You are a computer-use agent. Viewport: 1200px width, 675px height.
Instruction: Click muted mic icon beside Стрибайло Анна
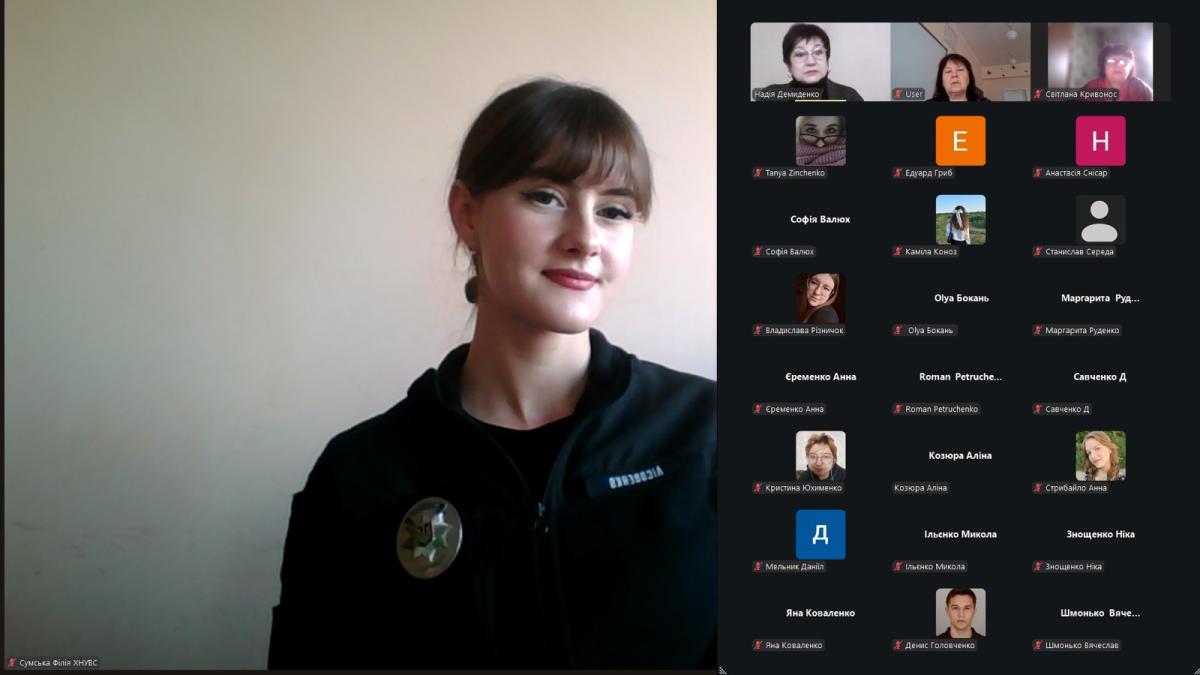coord(1038,488)
